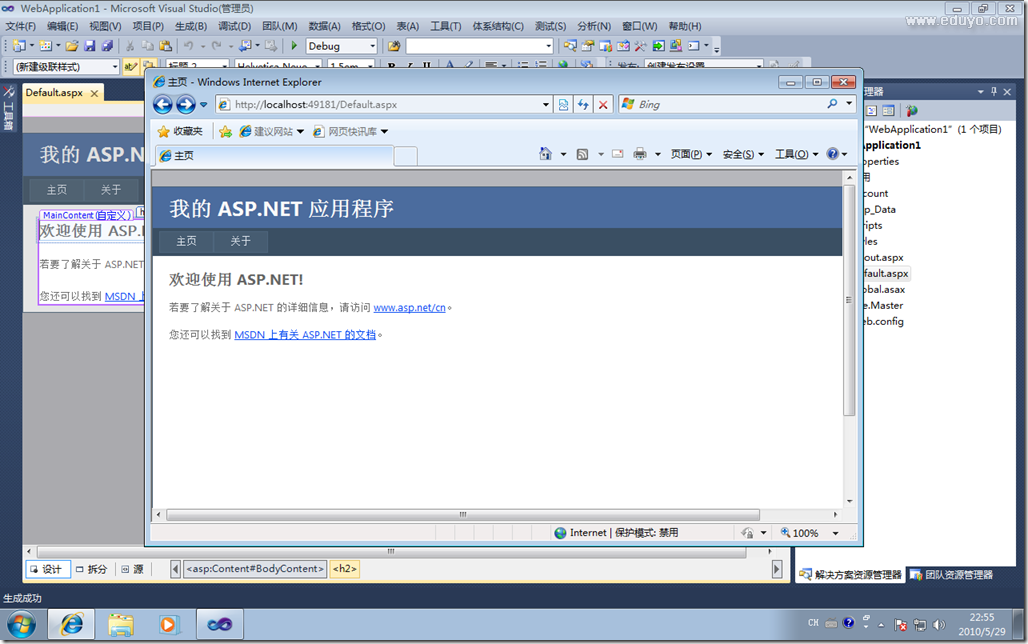Click the IE refresh page icon
The image size is (1028, 644).
(583, 105)
